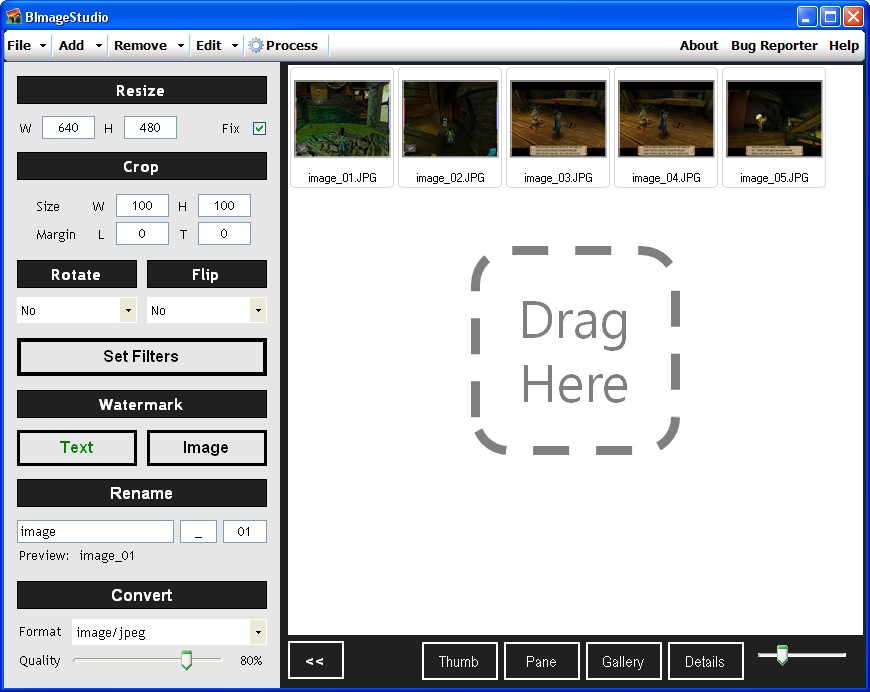This screenshot has width=870, height=692.
Task: Open the Format image/jpeg dropdown
Action: click(258, 632)
